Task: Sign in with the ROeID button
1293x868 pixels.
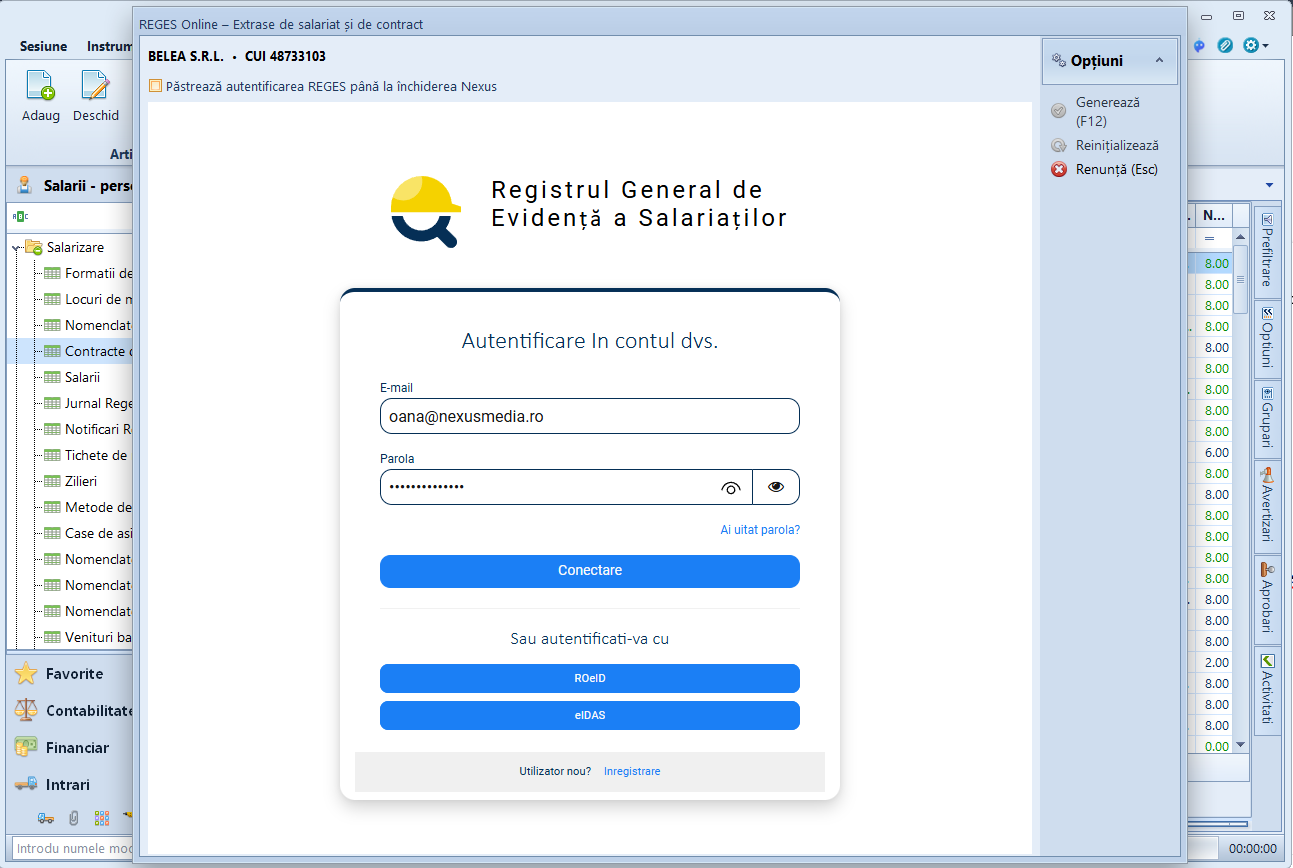Action: click(590, 678)
